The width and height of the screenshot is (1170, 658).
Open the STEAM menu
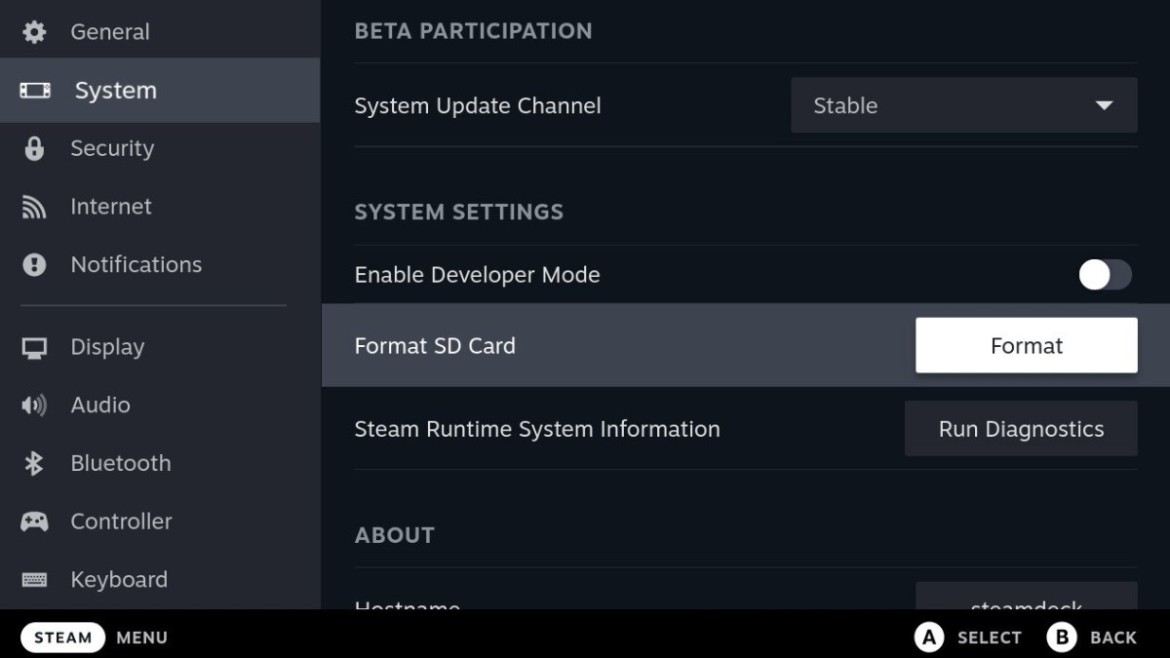pos(63,637)
